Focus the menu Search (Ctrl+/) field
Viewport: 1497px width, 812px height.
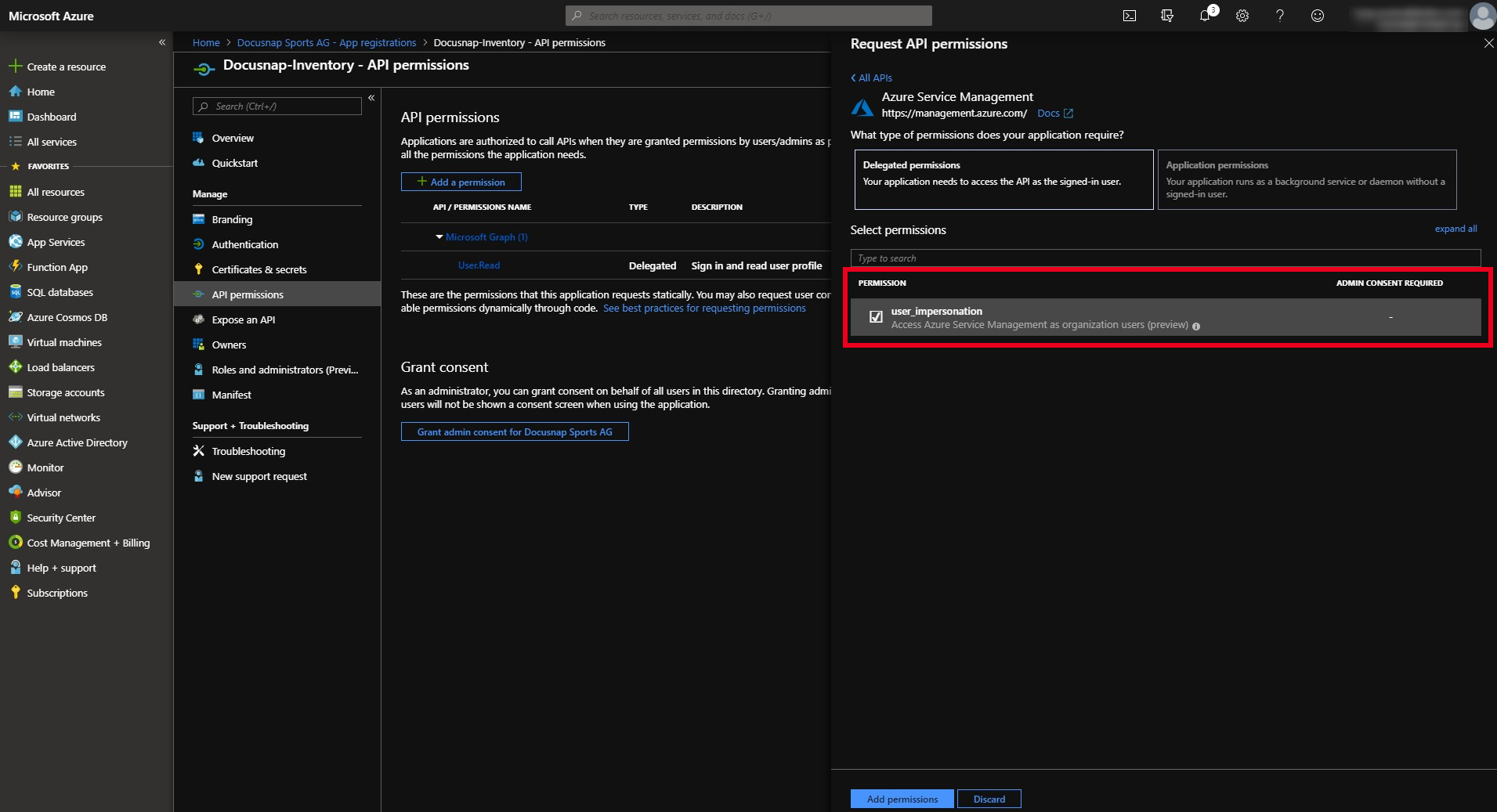(277, 106)
